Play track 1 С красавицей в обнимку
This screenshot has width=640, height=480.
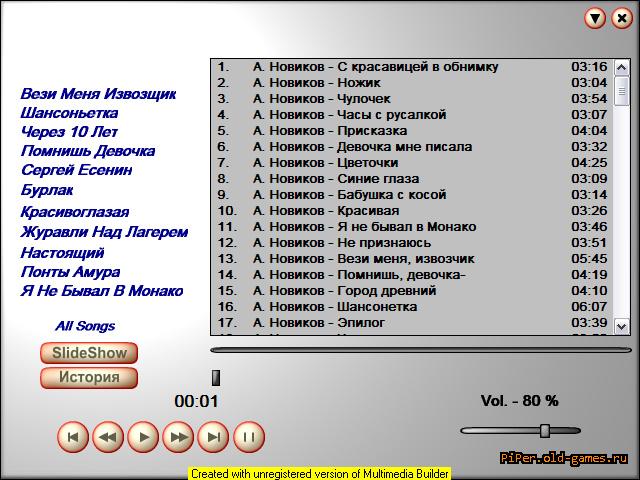pos(412,67)
